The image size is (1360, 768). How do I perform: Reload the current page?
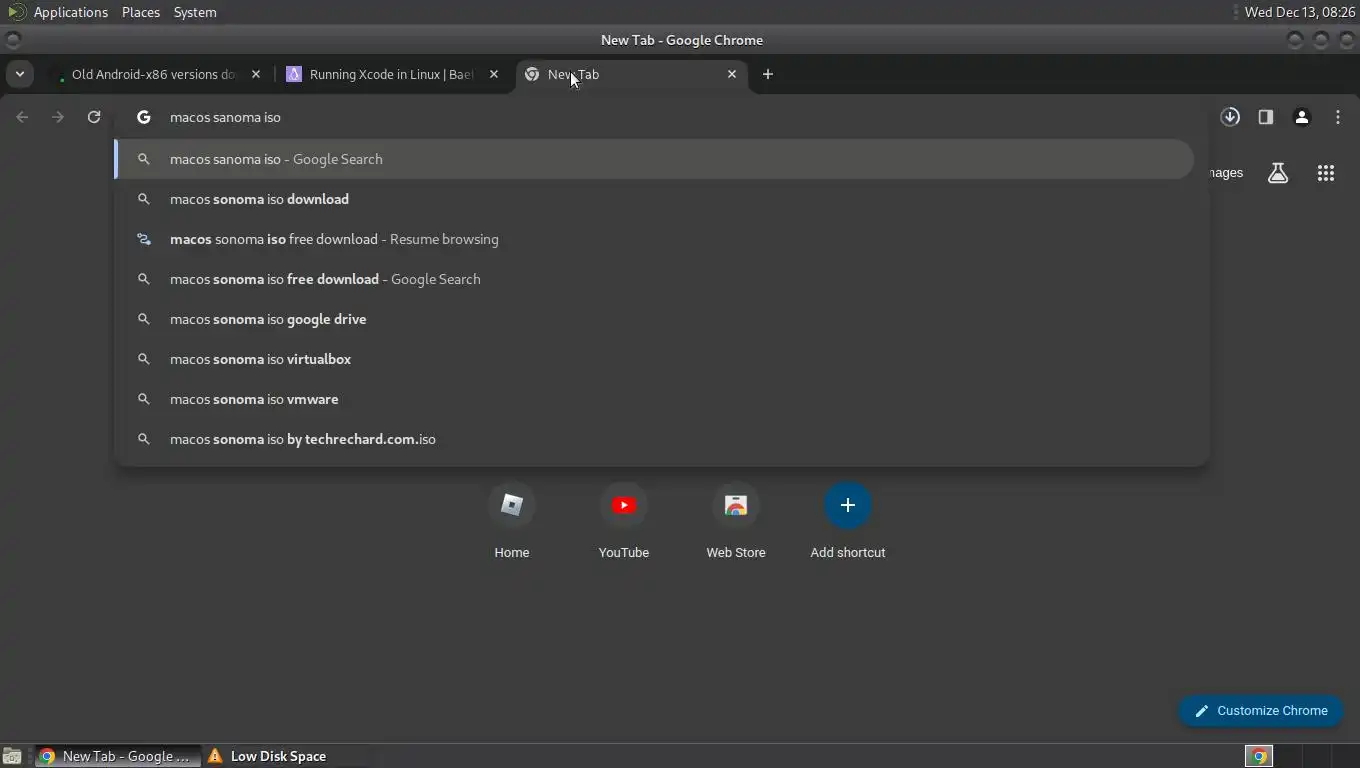pos(94,117)
